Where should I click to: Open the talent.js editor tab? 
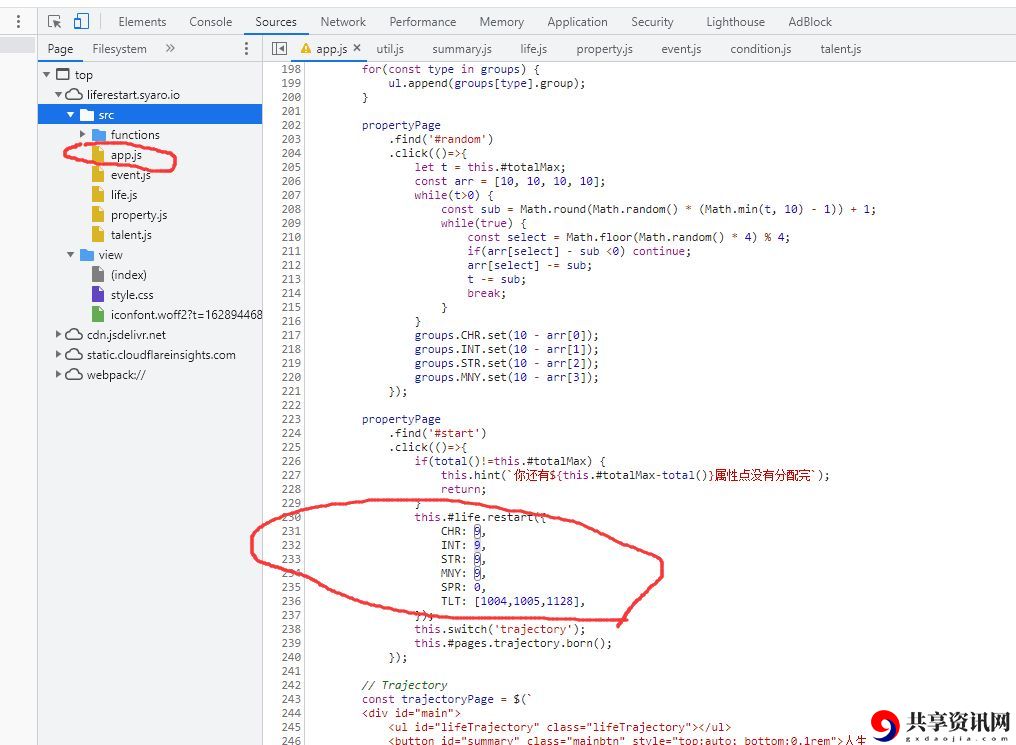click(x=840, y=49)
